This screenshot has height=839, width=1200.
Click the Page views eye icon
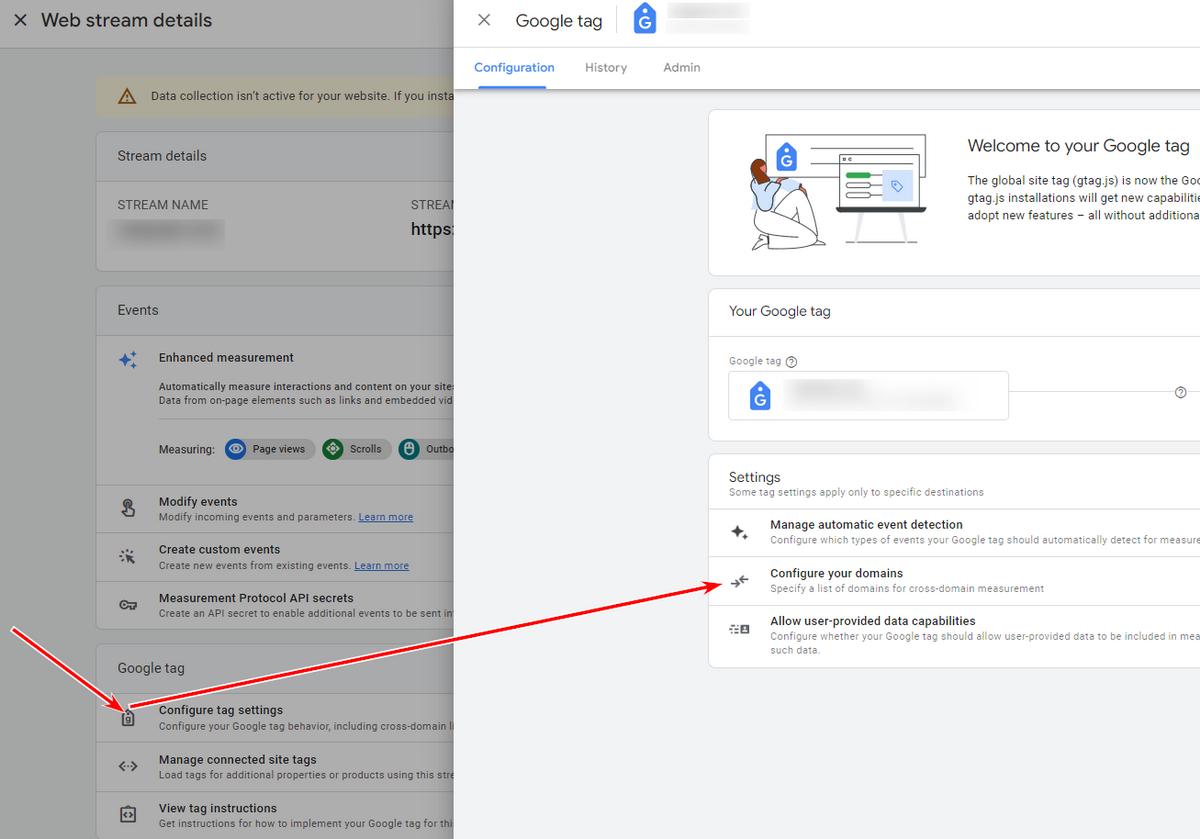pyautogui.click(x=236, y=449)
